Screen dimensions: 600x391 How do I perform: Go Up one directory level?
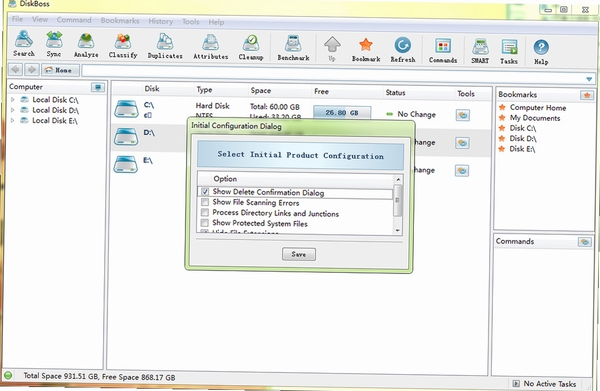click(332, 49)
